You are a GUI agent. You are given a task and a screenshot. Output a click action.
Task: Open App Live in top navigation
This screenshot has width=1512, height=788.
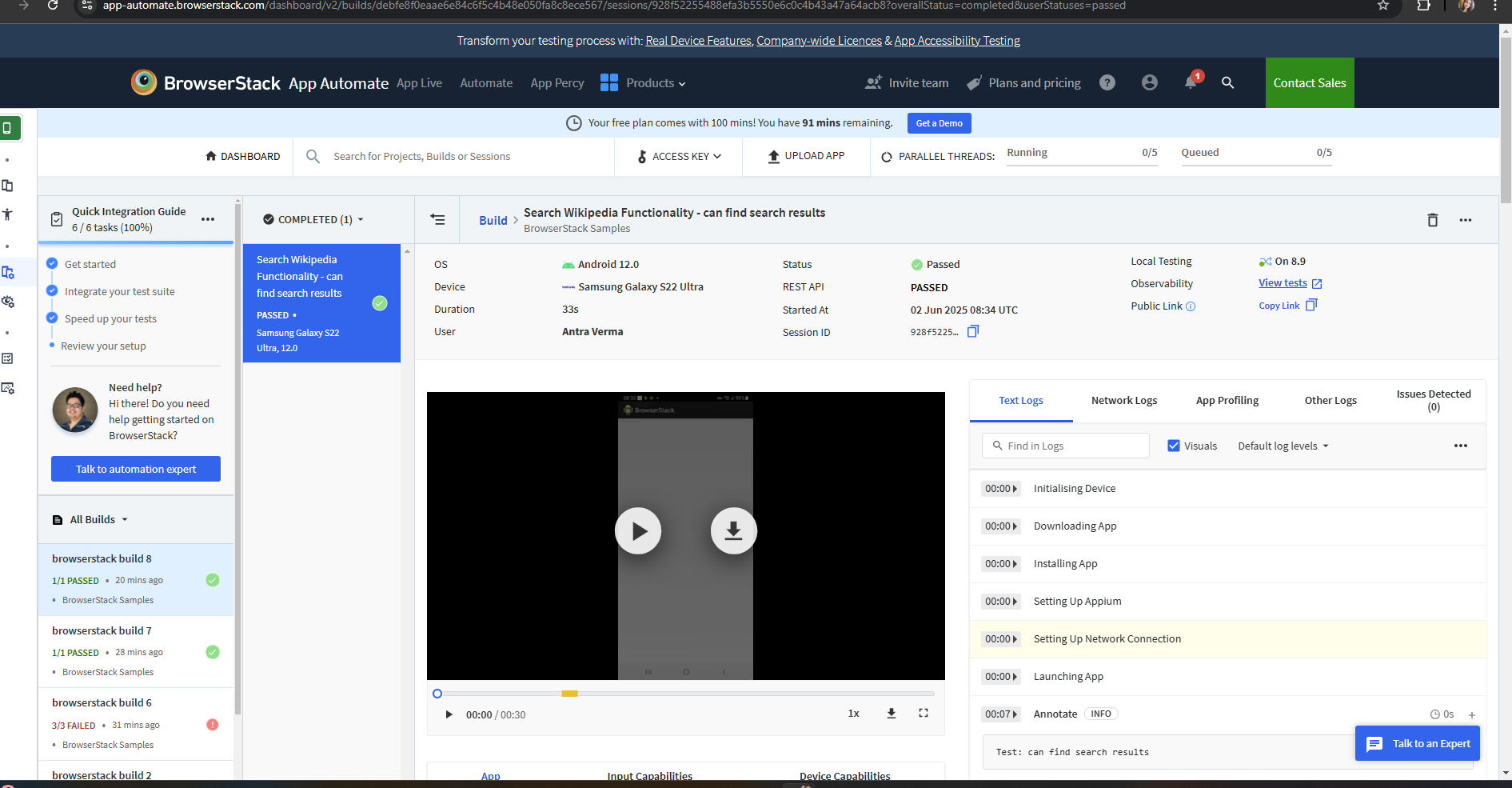coord(419,82)
